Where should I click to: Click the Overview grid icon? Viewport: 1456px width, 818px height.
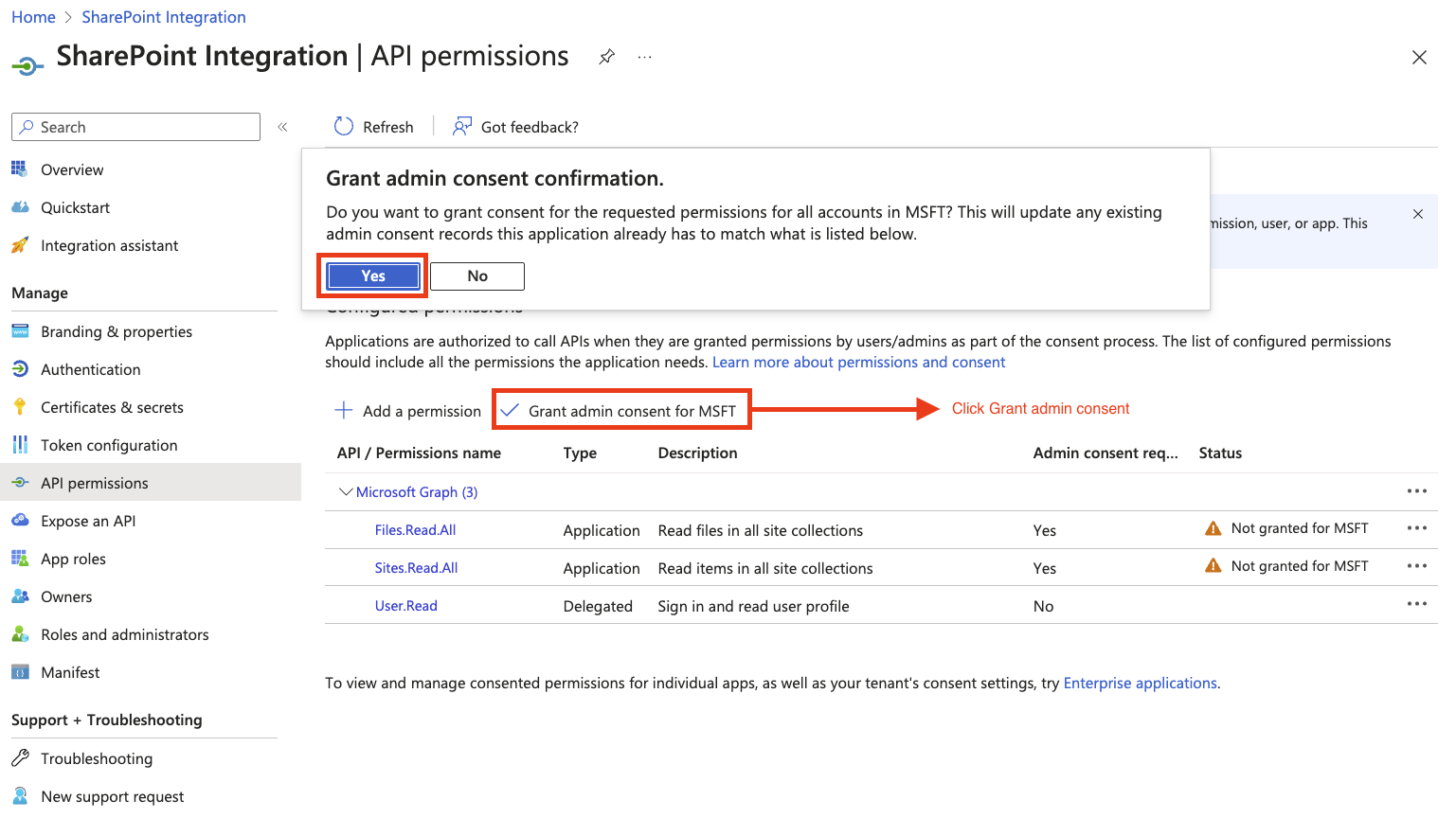click(x=20, y=169)
